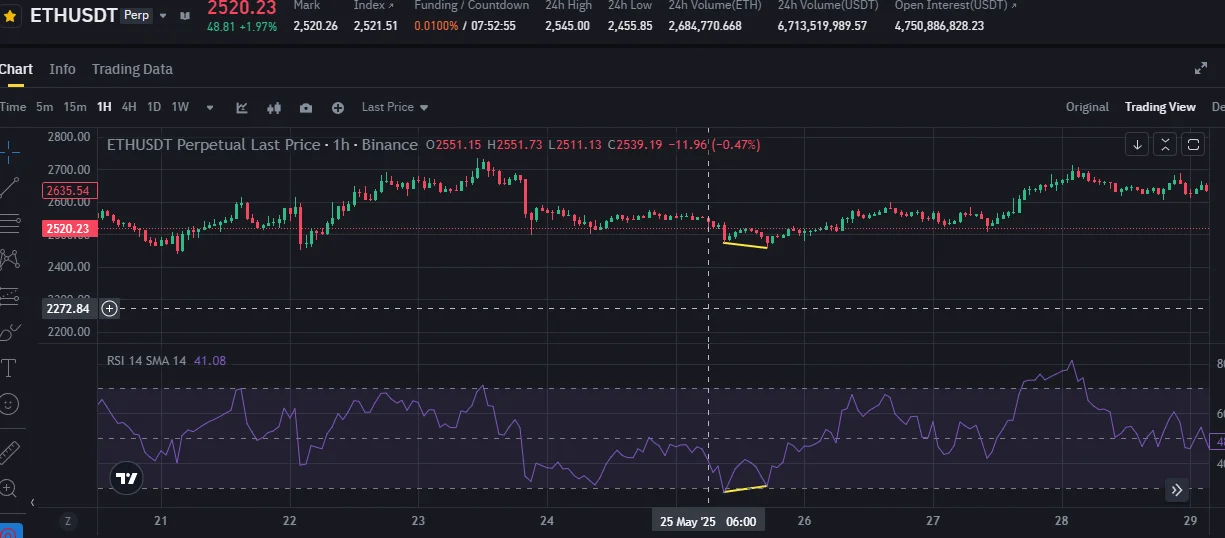Screen dimensions: 1225x538
Task: Select the text annotation tool
Action: point(10,368)
